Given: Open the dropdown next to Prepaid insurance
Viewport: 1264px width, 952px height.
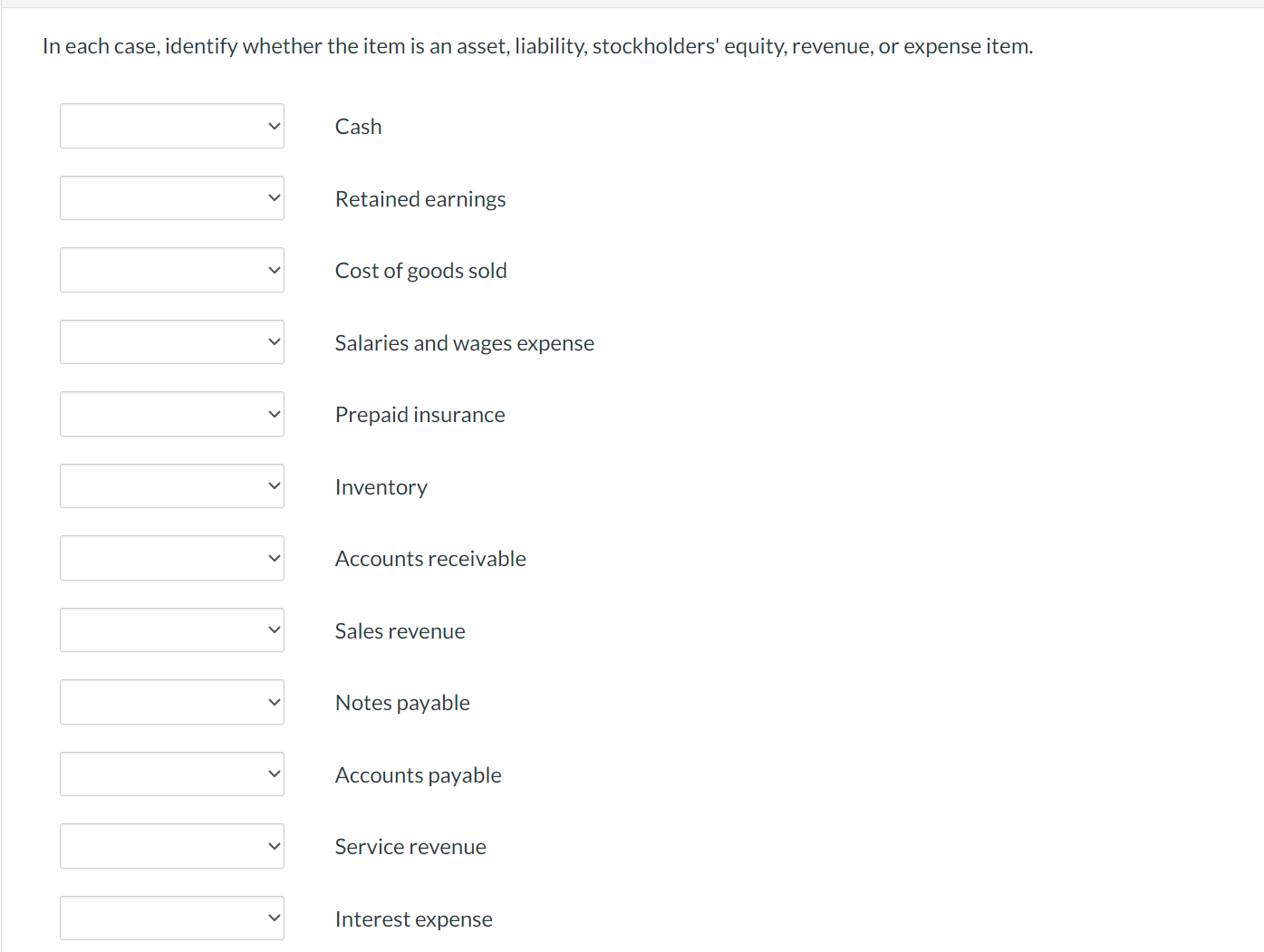Looking at the screenshot, I should click(x=171, y=413).
